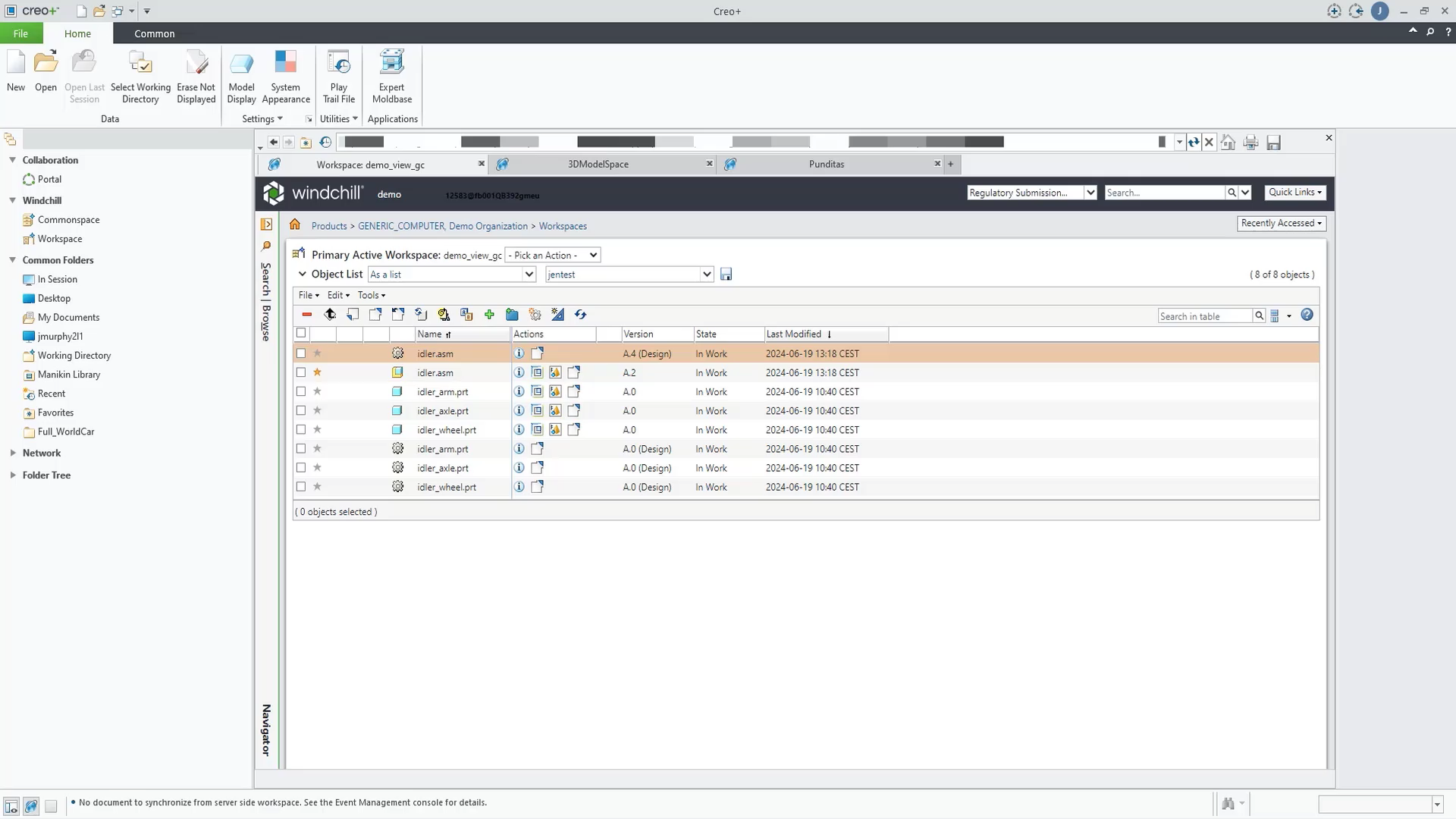Screen dimensions: 1456x819
Task: Check the idler_wheel.prt A.0 (Design) row checkbox
Action: click(x=301, y=487)
